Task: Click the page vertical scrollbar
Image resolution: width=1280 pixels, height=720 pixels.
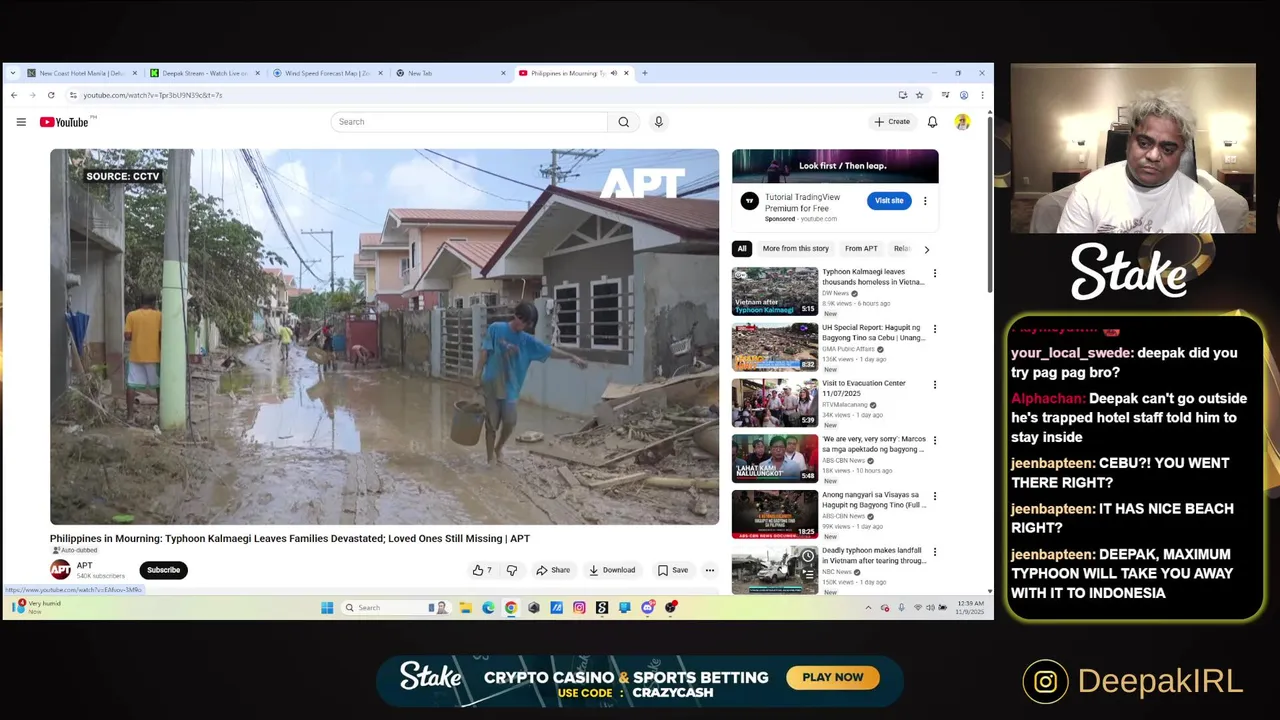Action: coord(990,203)
